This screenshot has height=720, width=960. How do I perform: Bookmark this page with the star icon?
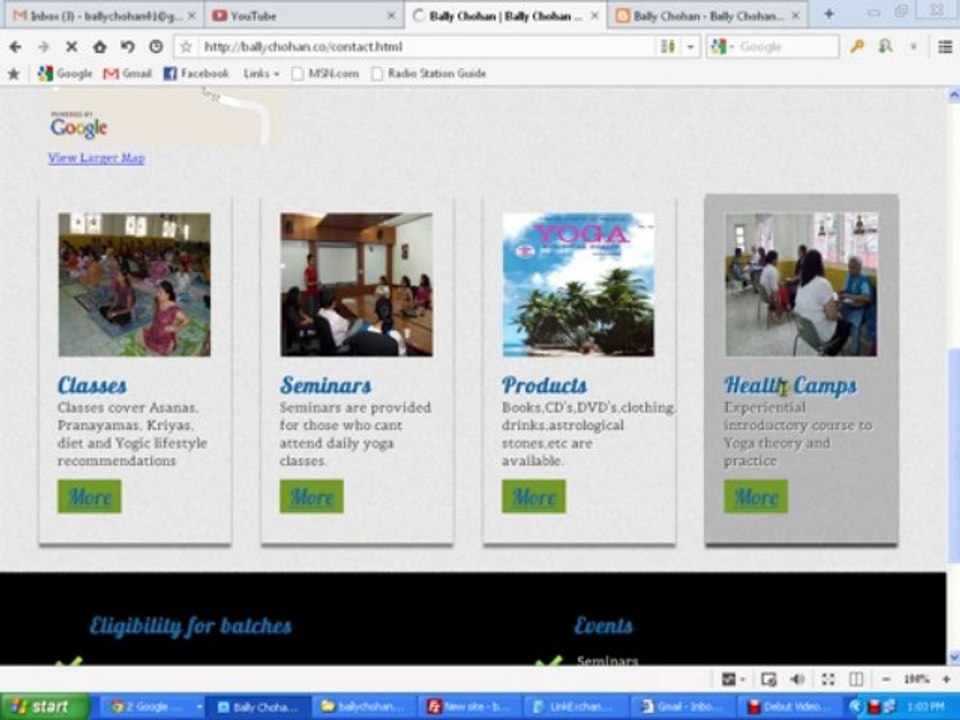coord(187,47)
